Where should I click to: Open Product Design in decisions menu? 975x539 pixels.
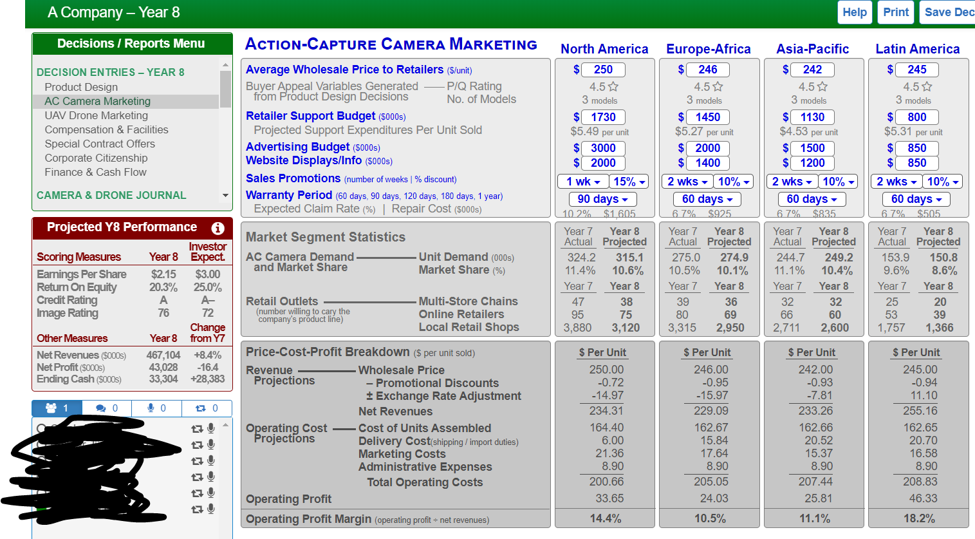(81, 87)
